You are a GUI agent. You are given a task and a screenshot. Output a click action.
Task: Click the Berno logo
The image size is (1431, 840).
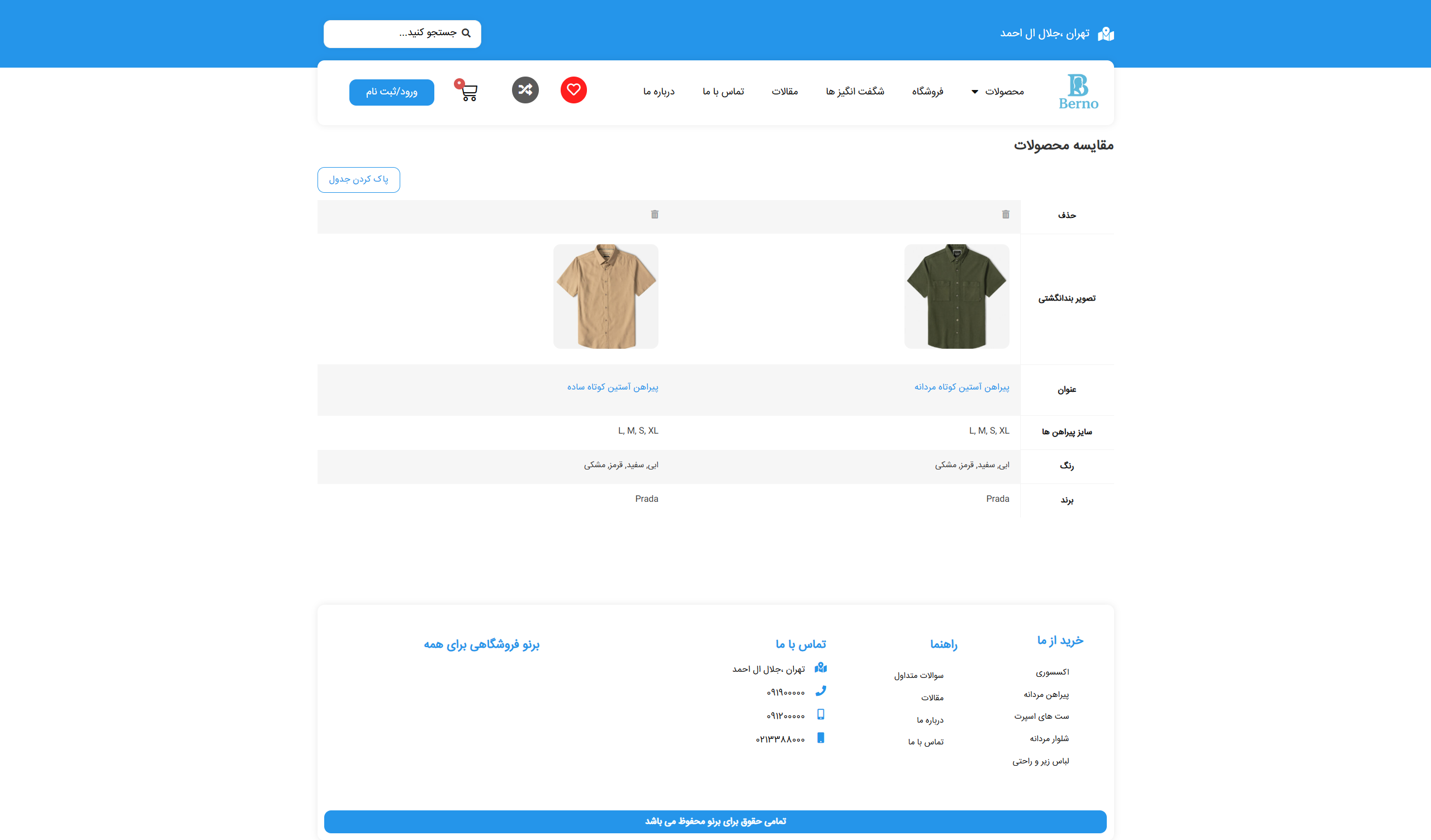1078,92
